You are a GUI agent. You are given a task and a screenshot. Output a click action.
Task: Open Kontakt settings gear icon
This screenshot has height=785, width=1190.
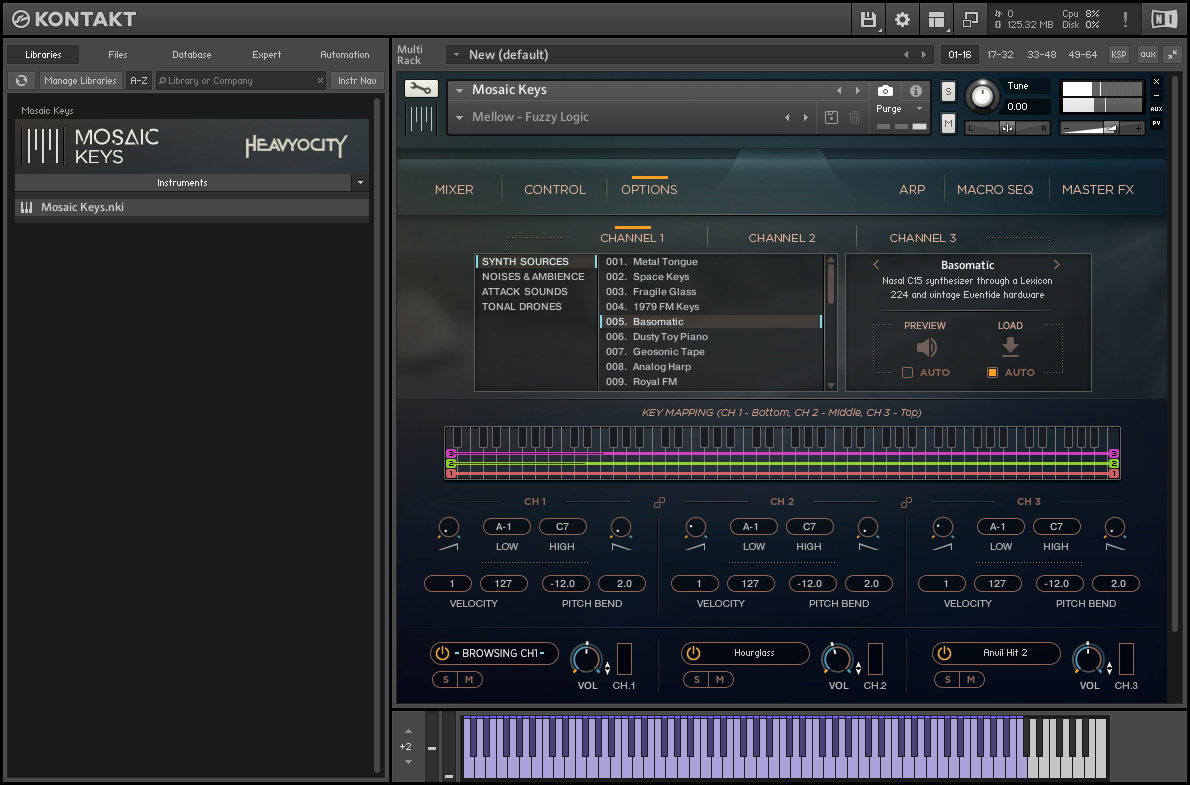click(x=902, y=19)
